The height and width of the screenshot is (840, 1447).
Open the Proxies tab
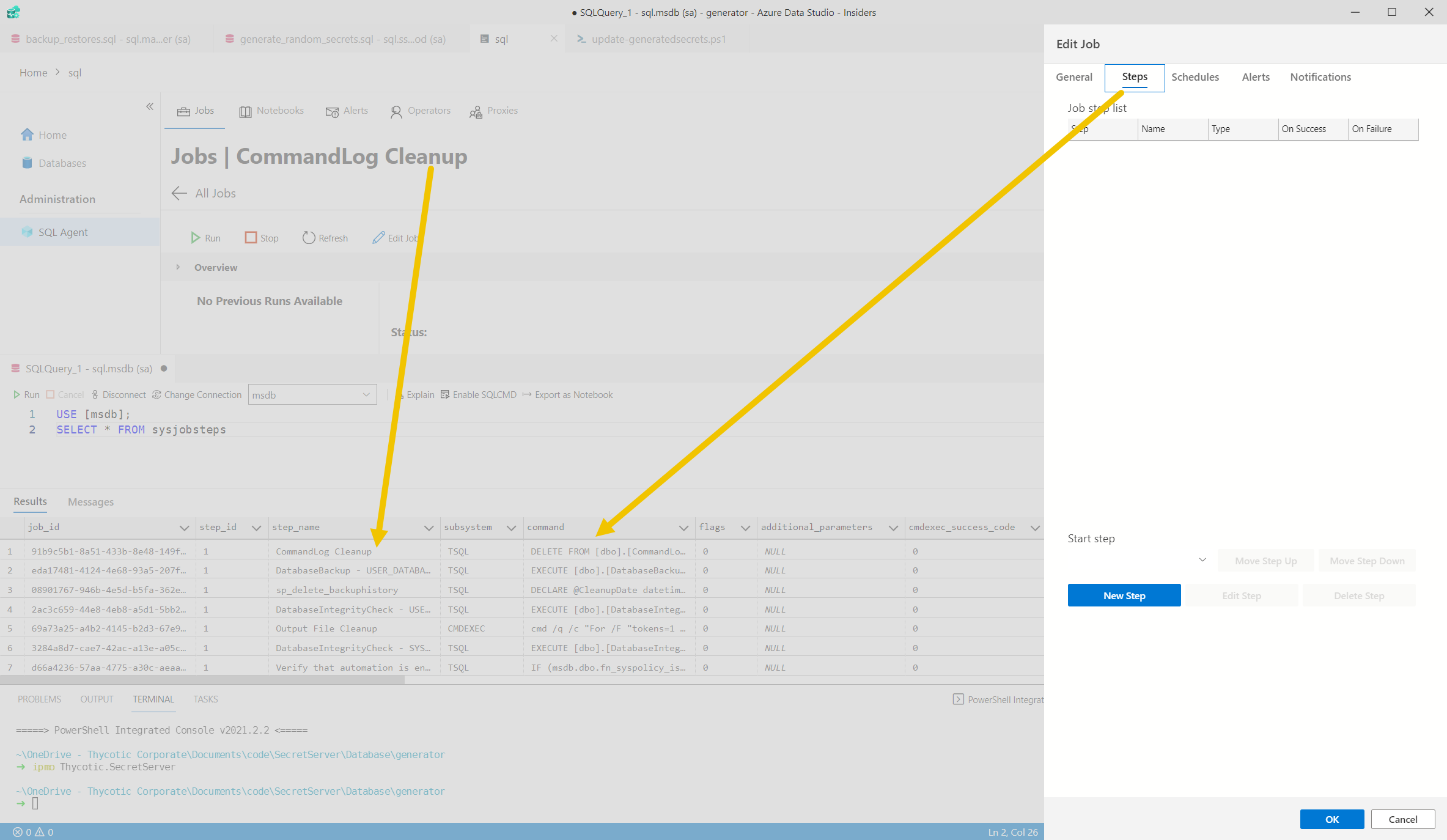494,111
